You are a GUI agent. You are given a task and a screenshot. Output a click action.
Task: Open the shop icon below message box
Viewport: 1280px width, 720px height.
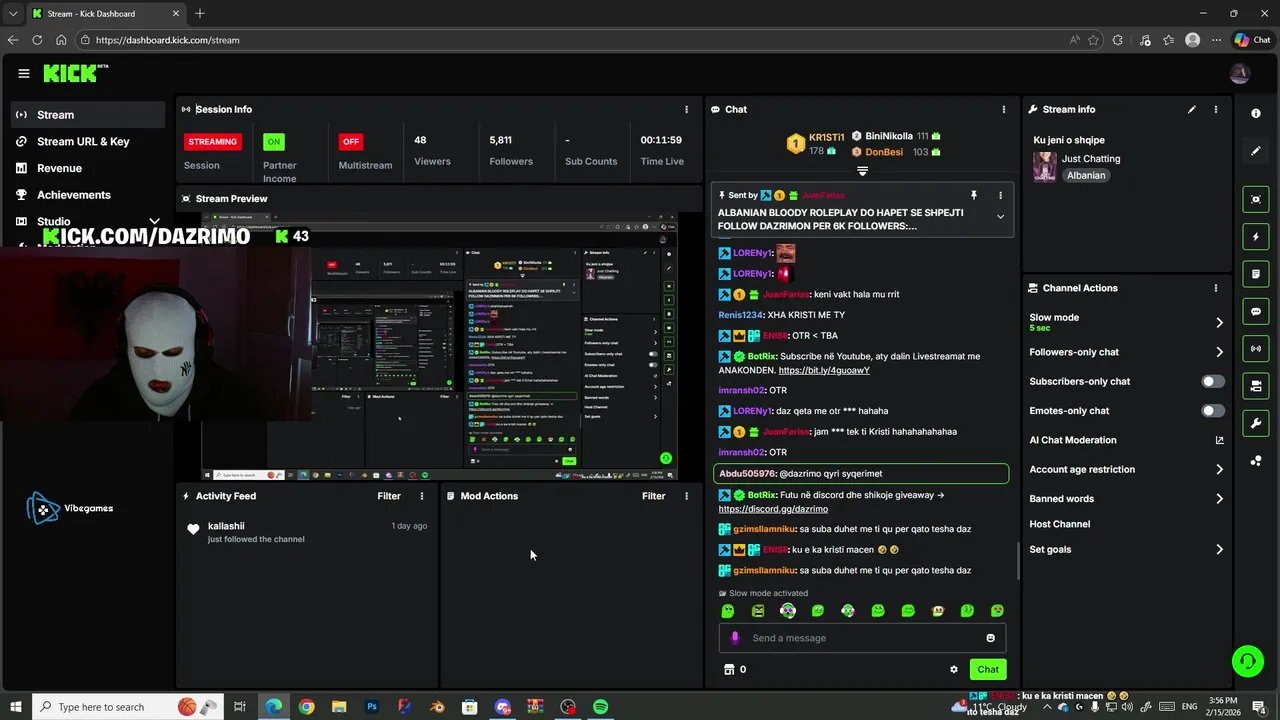coord(729,670)
